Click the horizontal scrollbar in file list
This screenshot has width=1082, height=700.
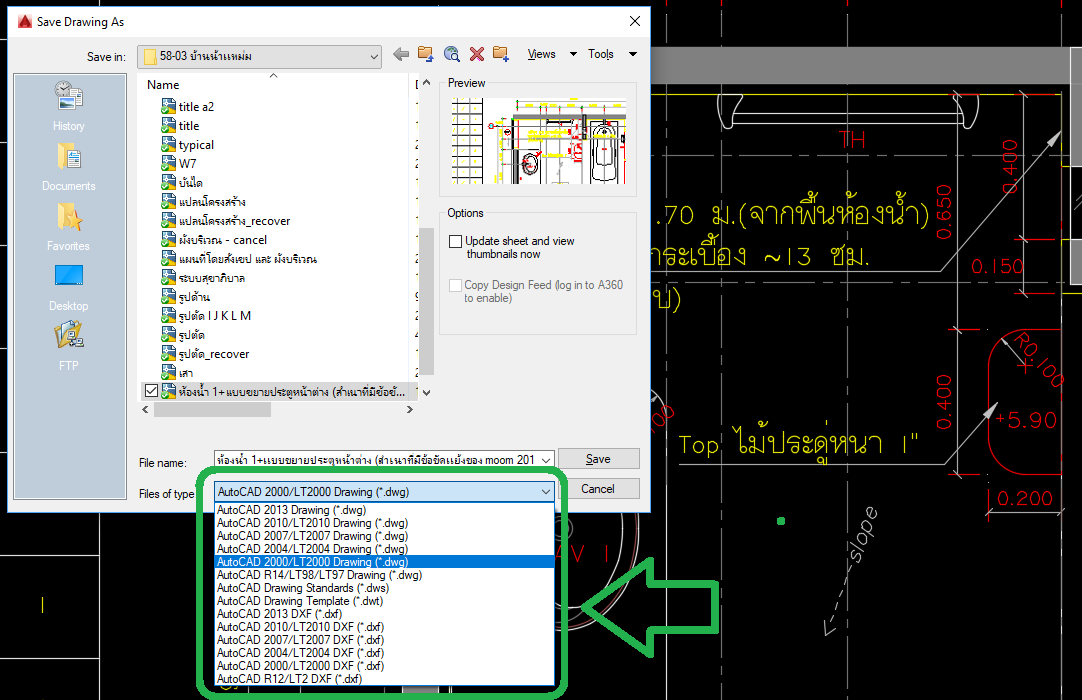(212, 409)
